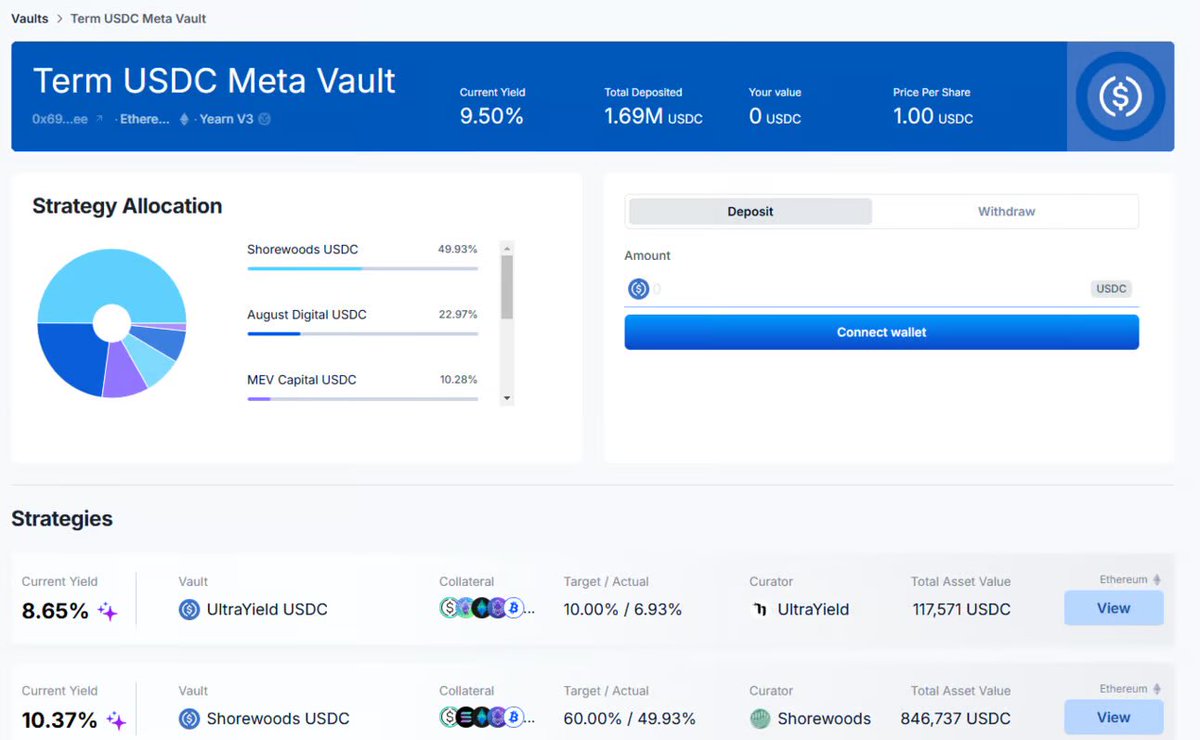Click the Shorewoods USDC allocation progress bar
Viewport: 1200px width, 740px height.
(x=362, y=268)
